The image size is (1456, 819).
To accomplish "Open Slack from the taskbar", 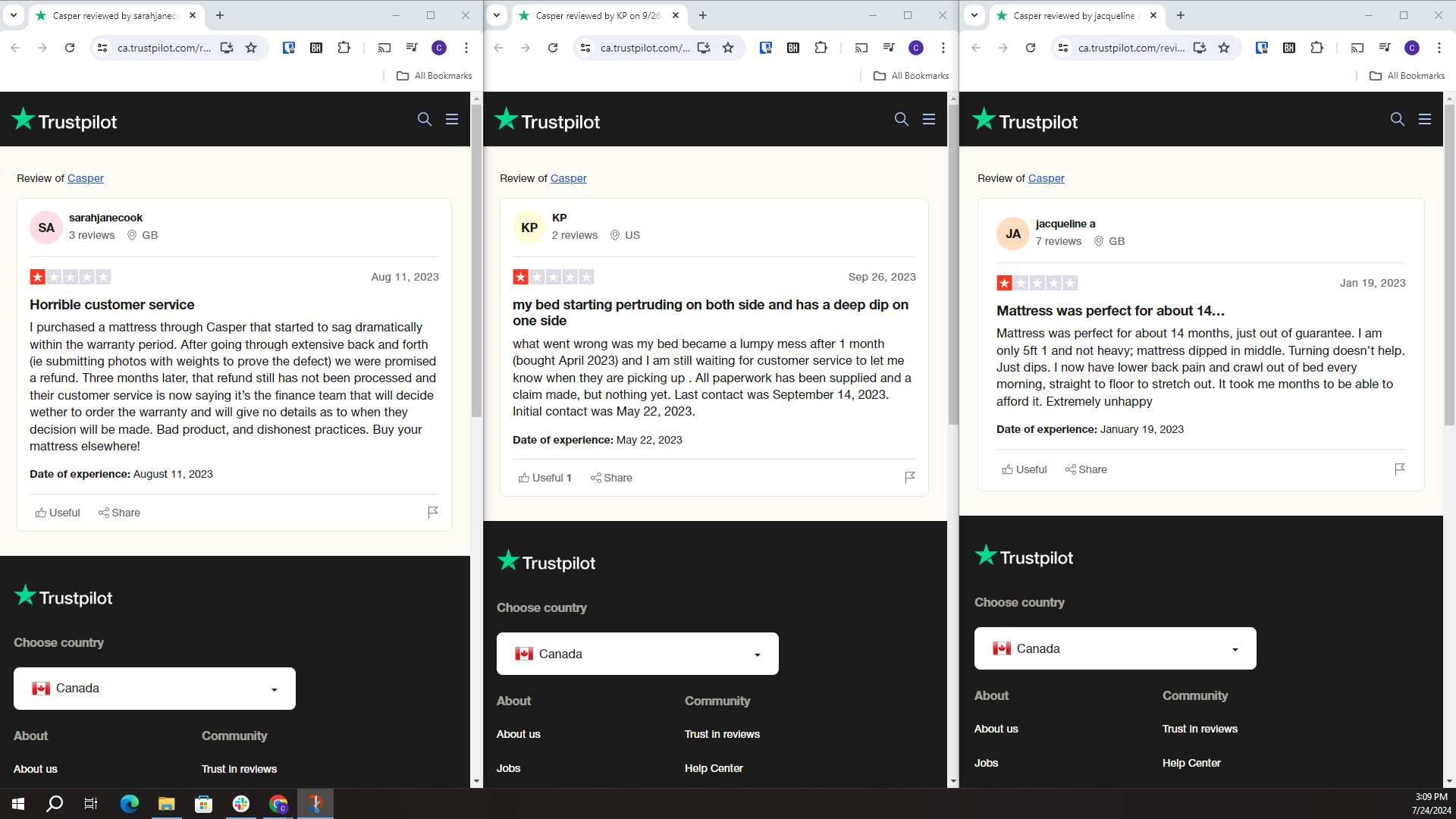I will [241, 804].
